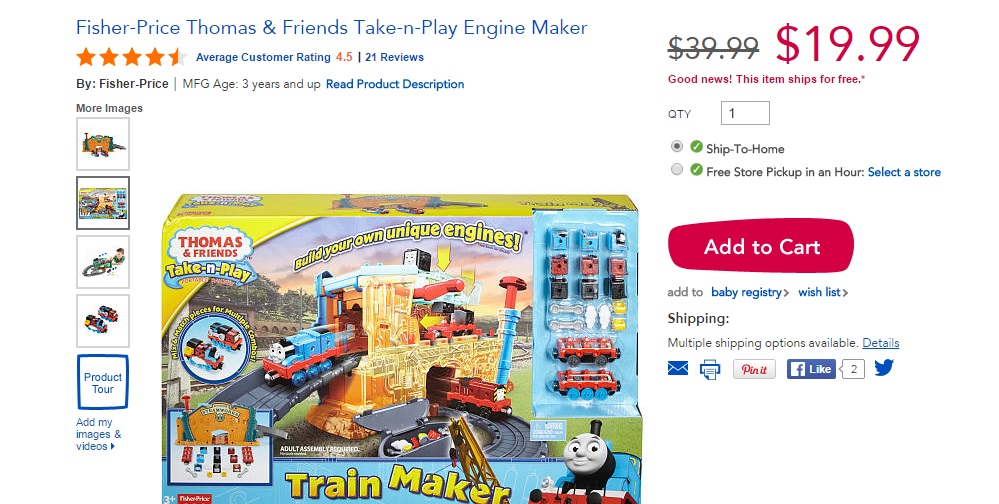Like the product on Facebook
999x504 pixels.
coord(811,369)
